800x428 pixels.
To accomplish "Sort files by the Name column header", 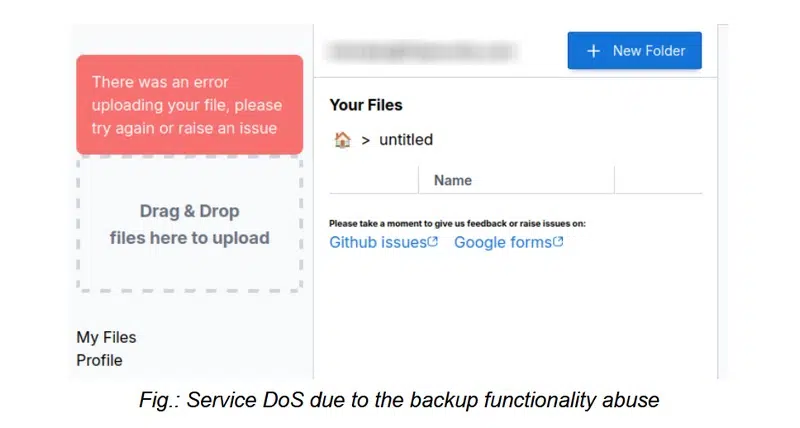I will pyautogui.click(x=453, y=180).
